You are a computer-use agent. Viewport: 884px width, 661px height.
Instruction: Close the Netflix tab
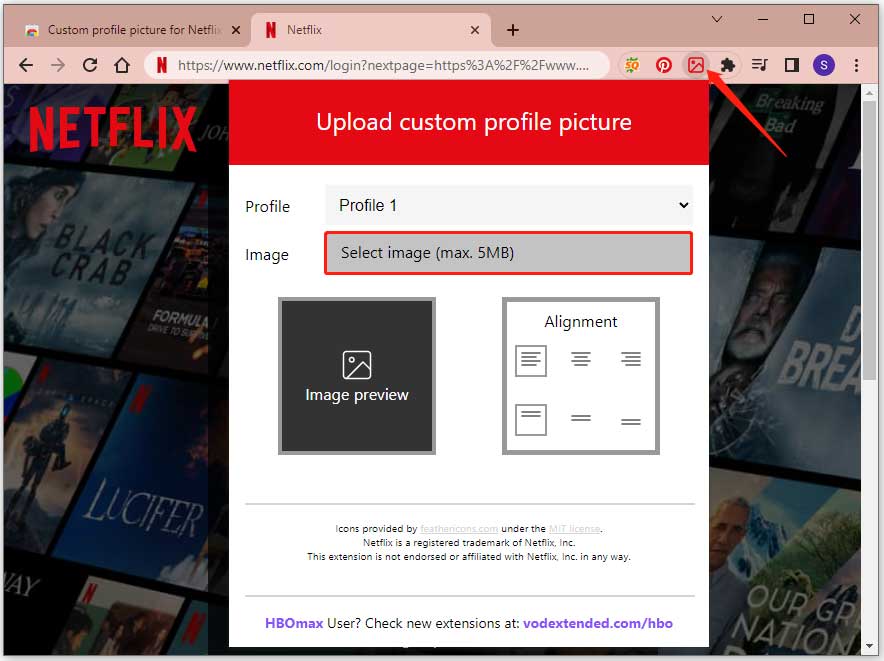pos(475,30)
